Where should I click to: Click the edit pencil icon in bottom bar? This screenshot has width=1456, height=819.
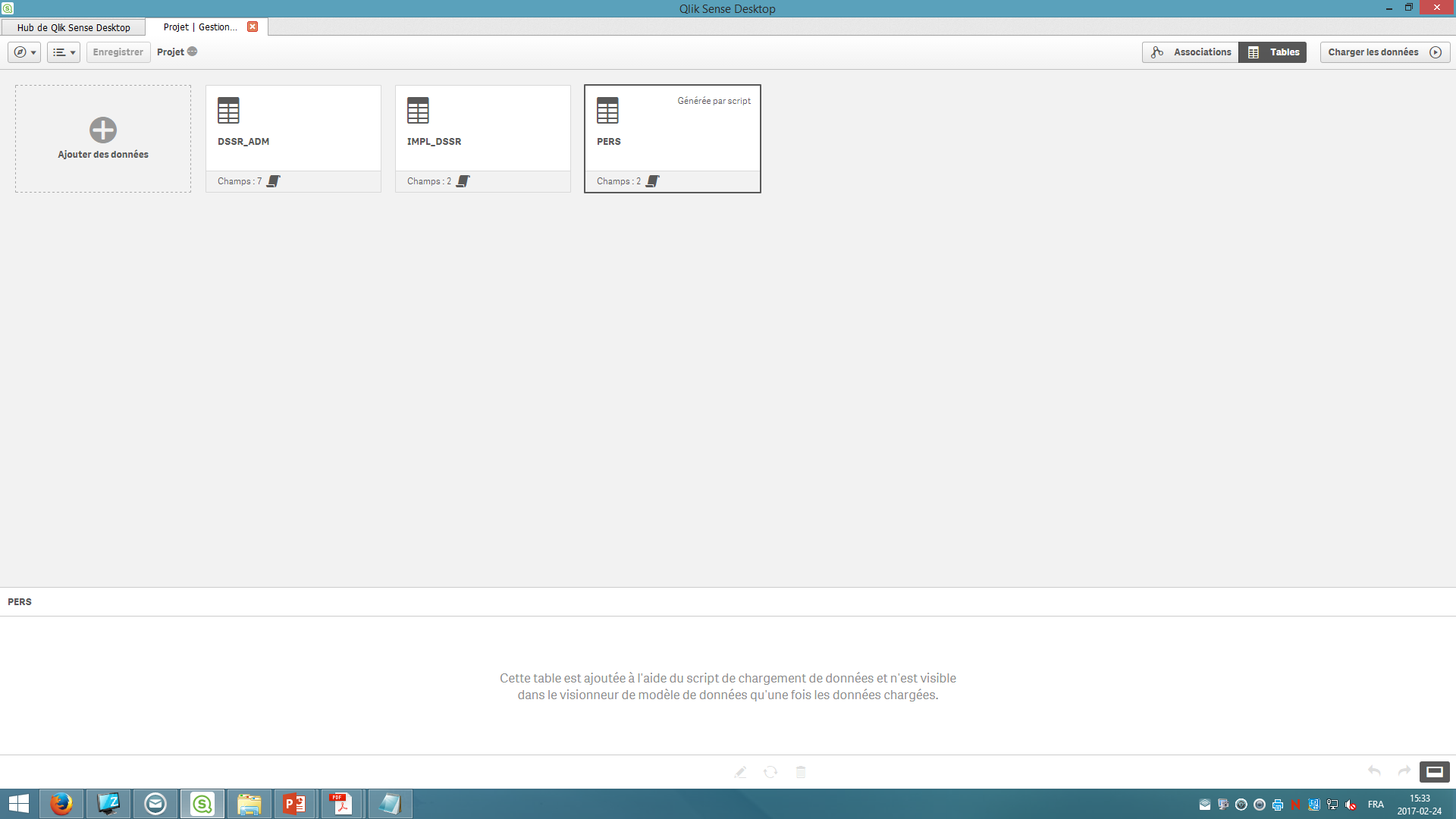(x=740, y=772)
